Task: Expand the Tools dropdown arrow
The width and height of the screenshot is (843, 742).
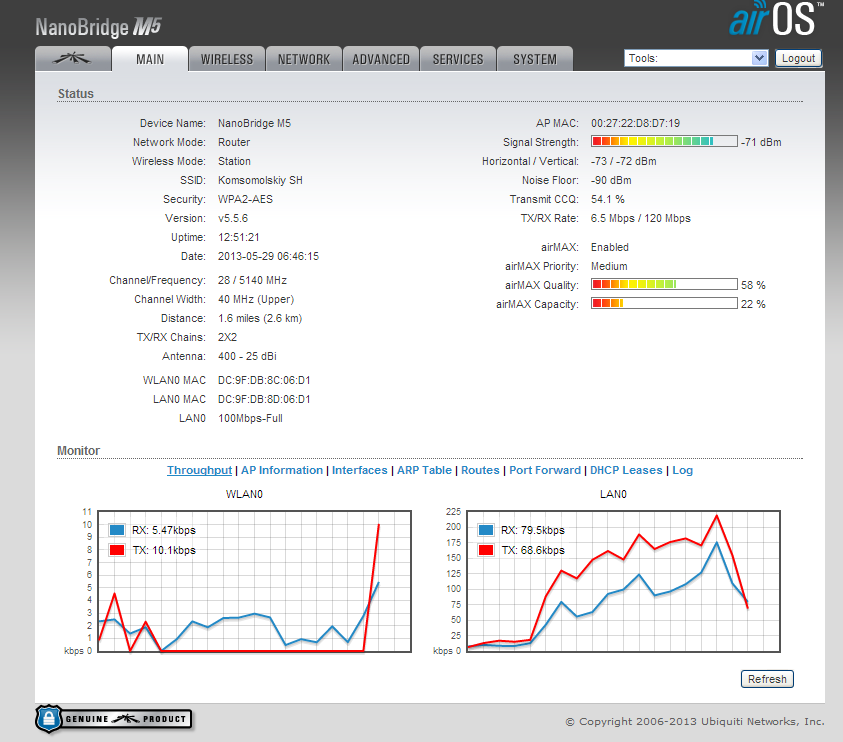Action: tap(759, 58)
